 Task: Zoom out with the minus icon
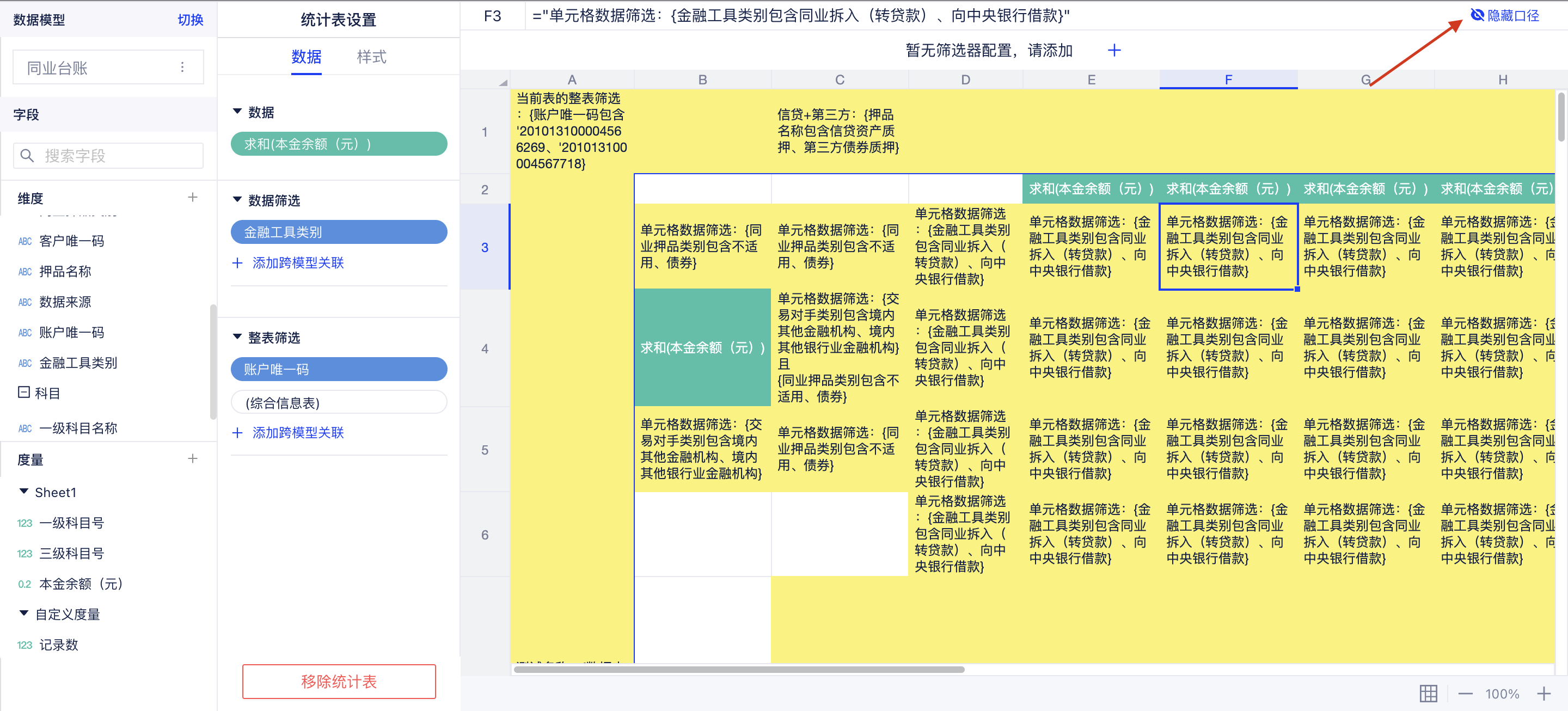click(x=1465, y=694)
